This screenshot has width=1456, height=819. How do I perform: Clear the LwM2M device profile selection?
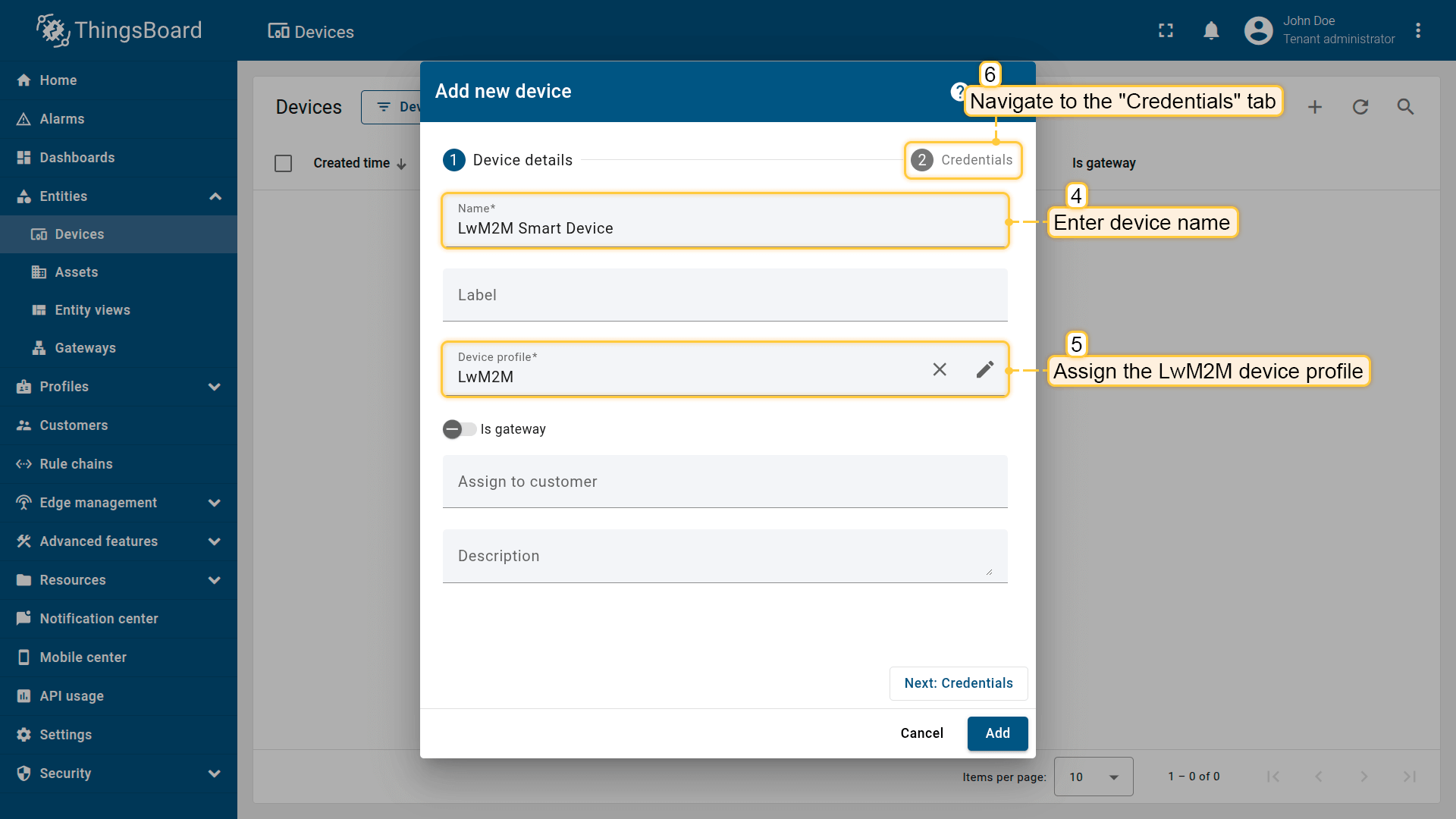click(x=940, y=369)
